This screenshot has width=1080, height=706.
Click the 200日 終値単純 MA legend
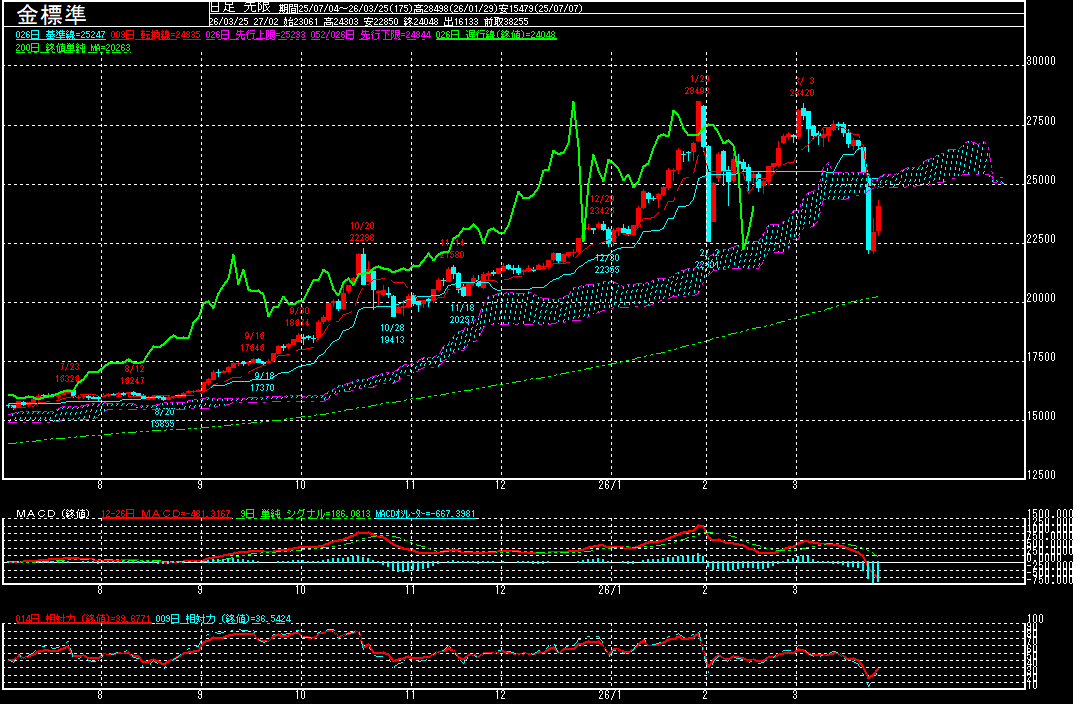(74, 47)
